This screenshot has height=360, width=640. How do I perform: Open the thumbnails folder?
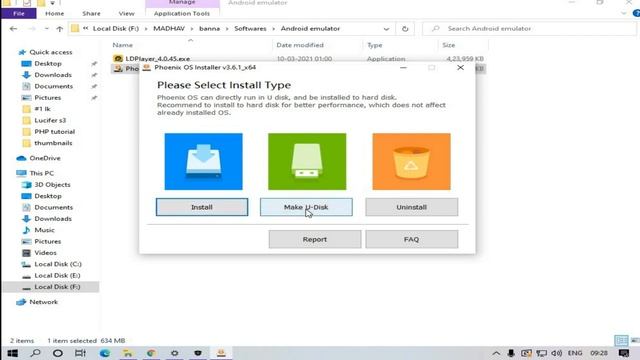(53, 143)
